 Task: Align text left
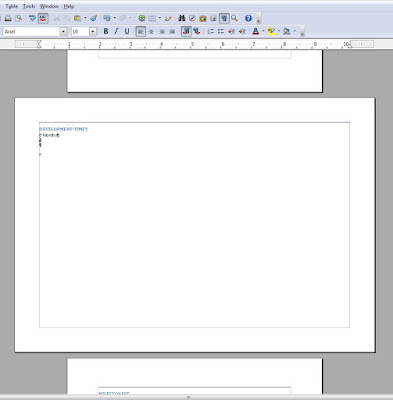pyautogui.click(x=141, y=31)
